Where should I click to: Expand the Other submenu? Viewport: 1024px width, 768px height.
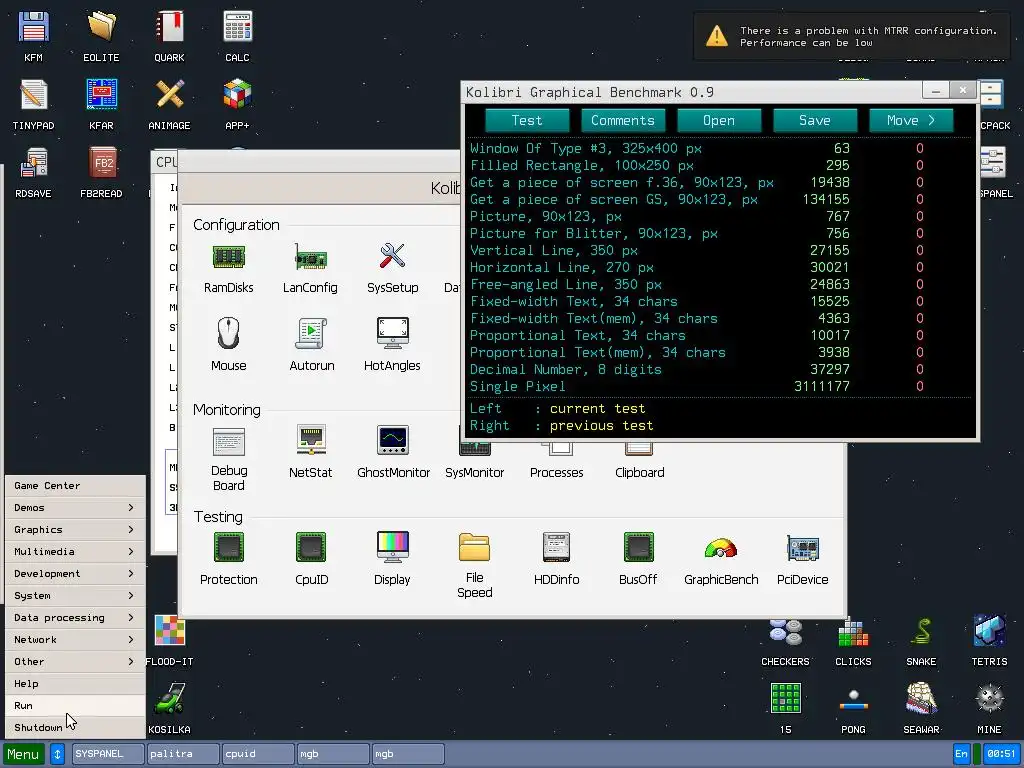click(75, 662)
